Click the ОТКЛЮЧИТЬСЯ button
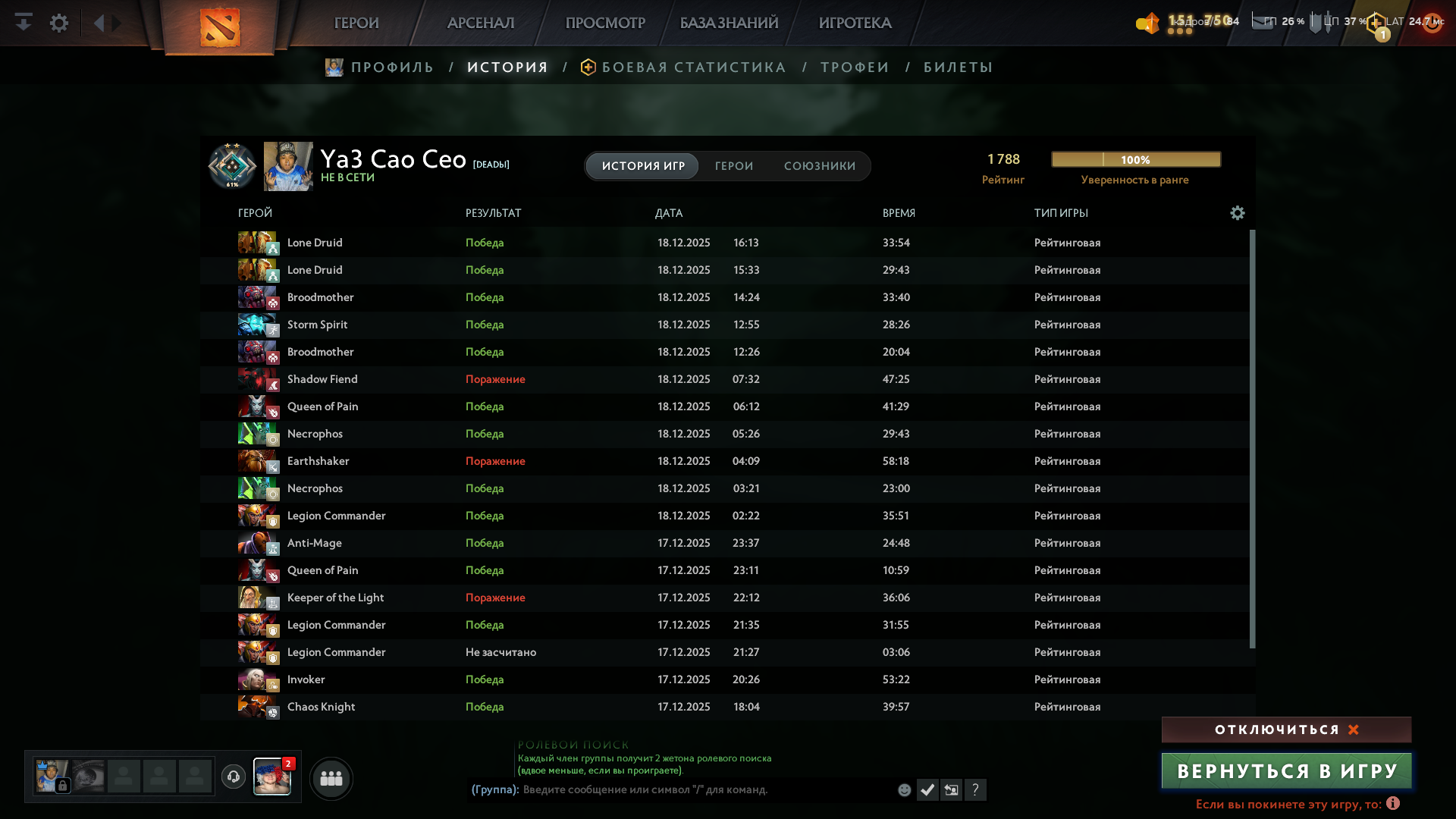 tap(1286, 730)
